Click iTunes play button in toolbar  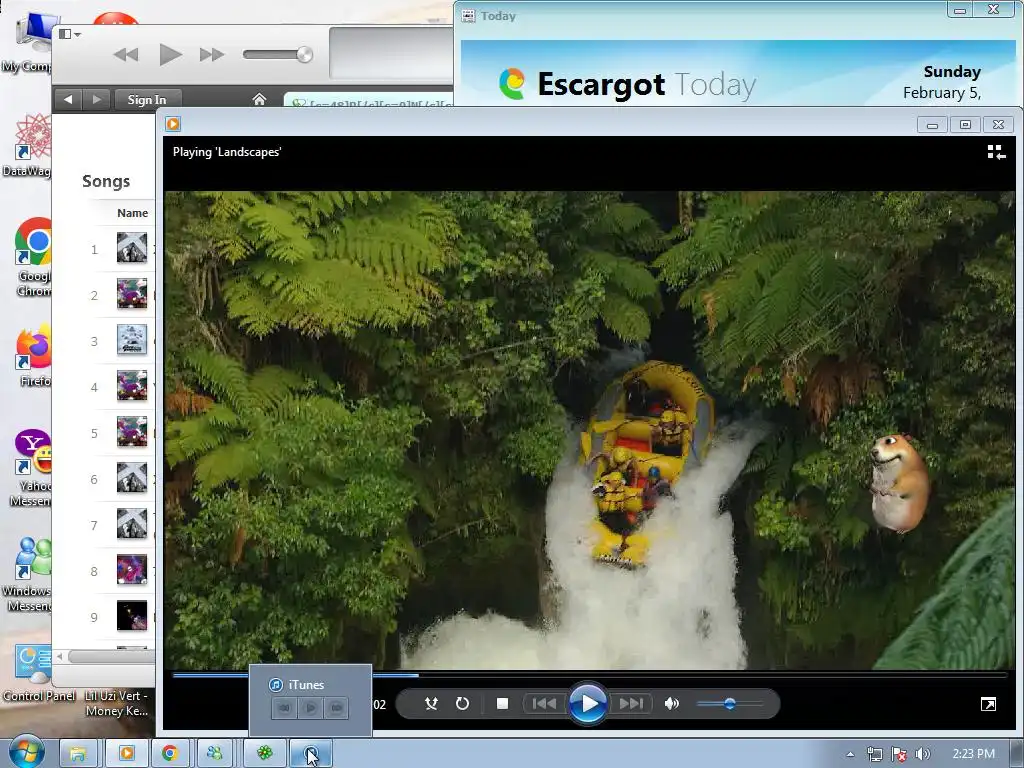[170, 55]
